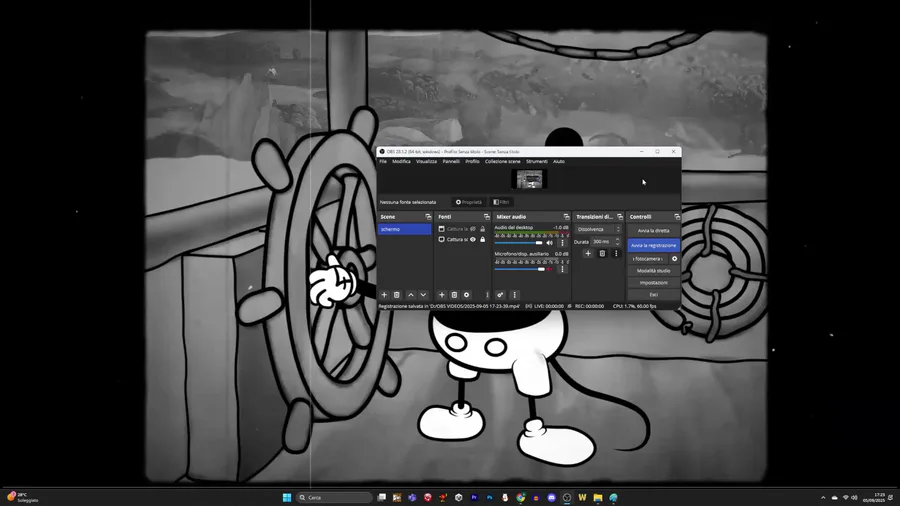Click the Esci button
Screen dimensions: 900x506
pyautogui.click(x=653, y=295)
